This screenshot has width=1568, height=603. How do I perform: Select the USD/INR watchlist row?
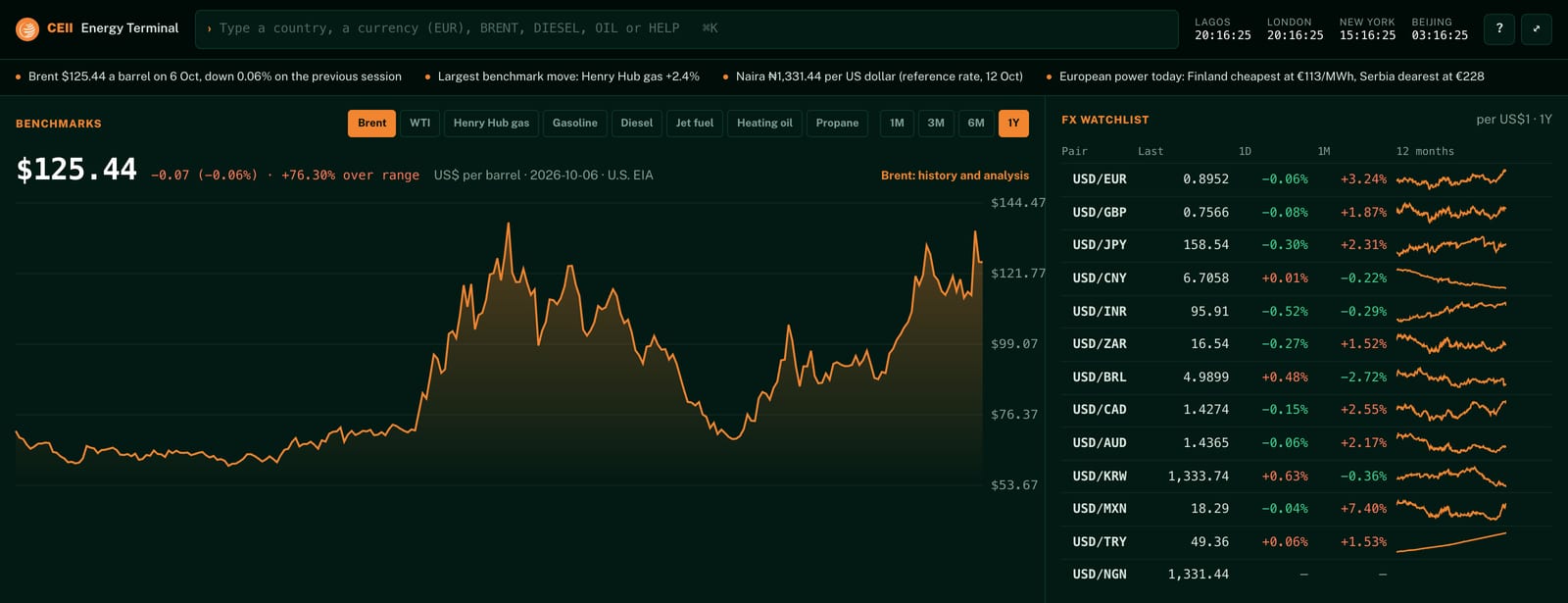[1306, 312]
